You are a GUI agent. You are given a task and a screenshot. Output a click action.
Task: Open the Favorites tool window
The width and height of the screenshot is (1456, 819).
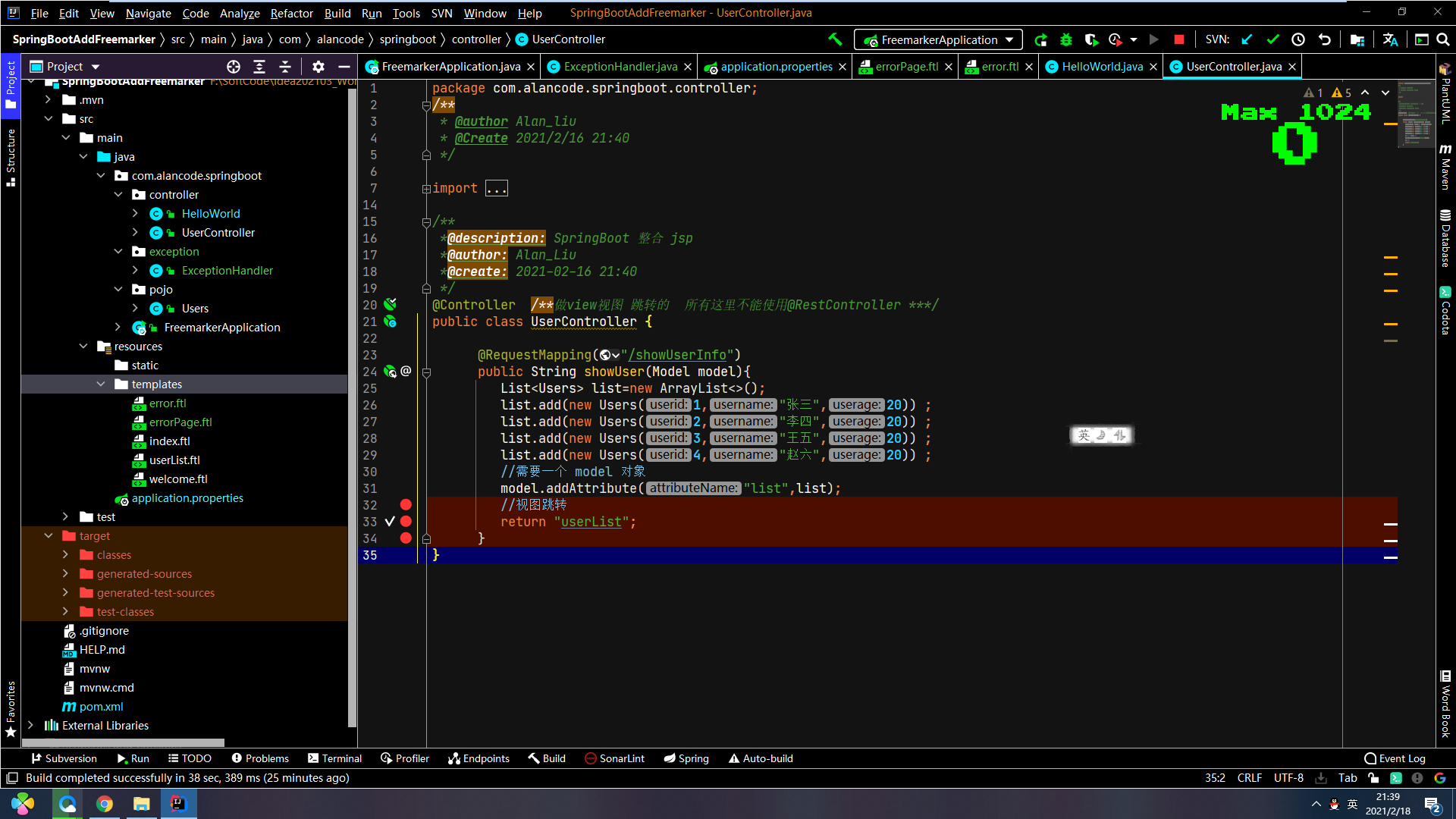click(x=11, y=709)
